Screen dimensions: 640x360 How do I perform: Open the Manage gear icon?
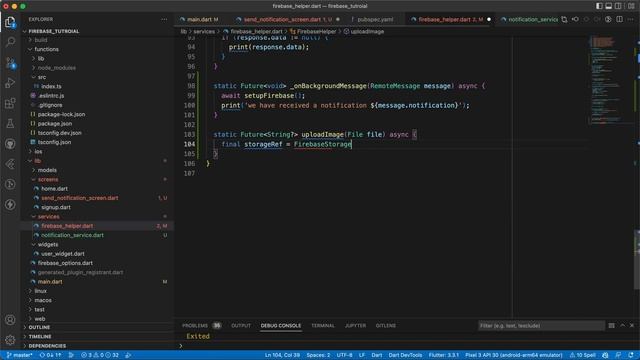10,340
